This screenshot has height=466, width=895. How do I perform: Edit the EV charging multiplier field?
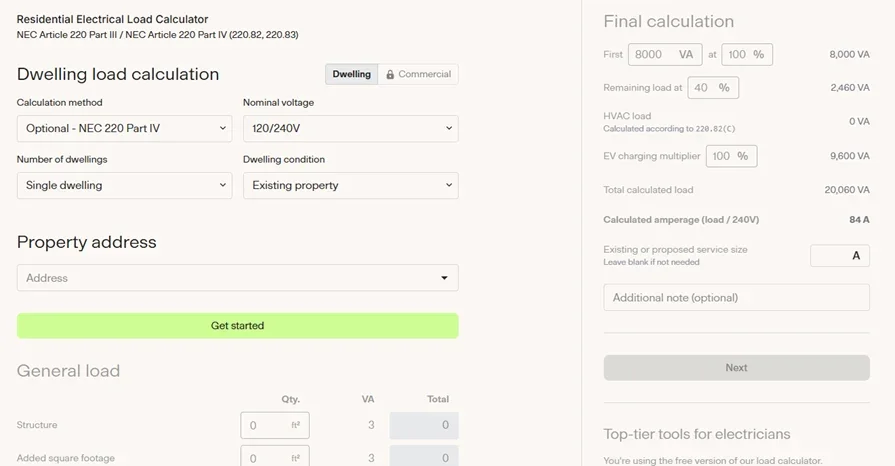click(x=731, y=156)
